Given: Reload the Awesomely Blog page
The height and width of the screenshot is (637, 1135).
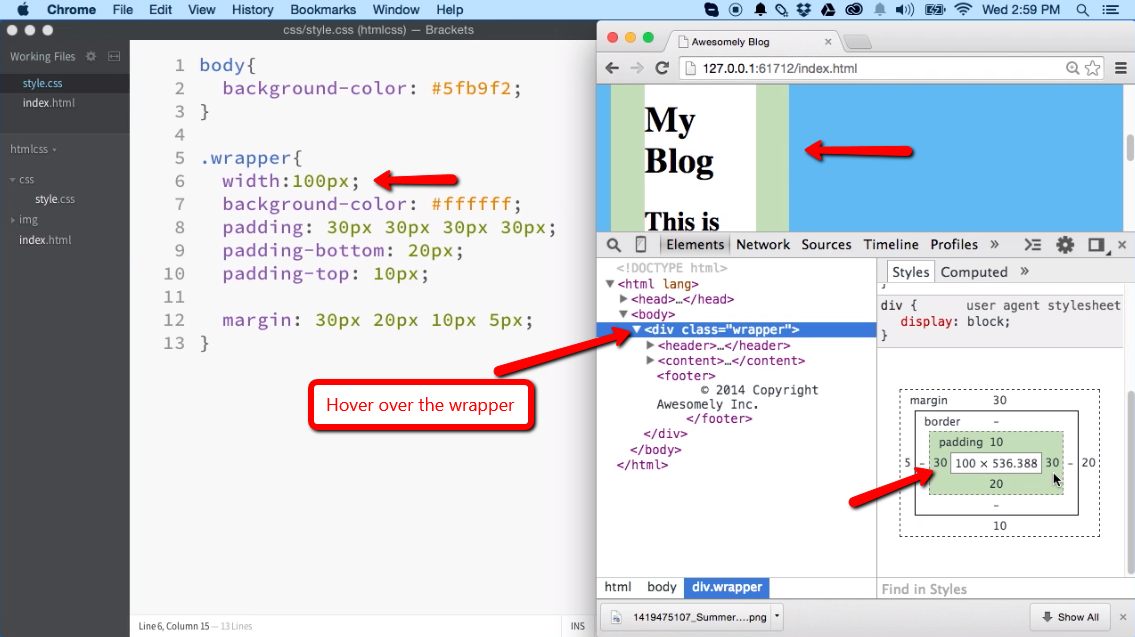Looking at the screenshot, I should click(663, 67).
